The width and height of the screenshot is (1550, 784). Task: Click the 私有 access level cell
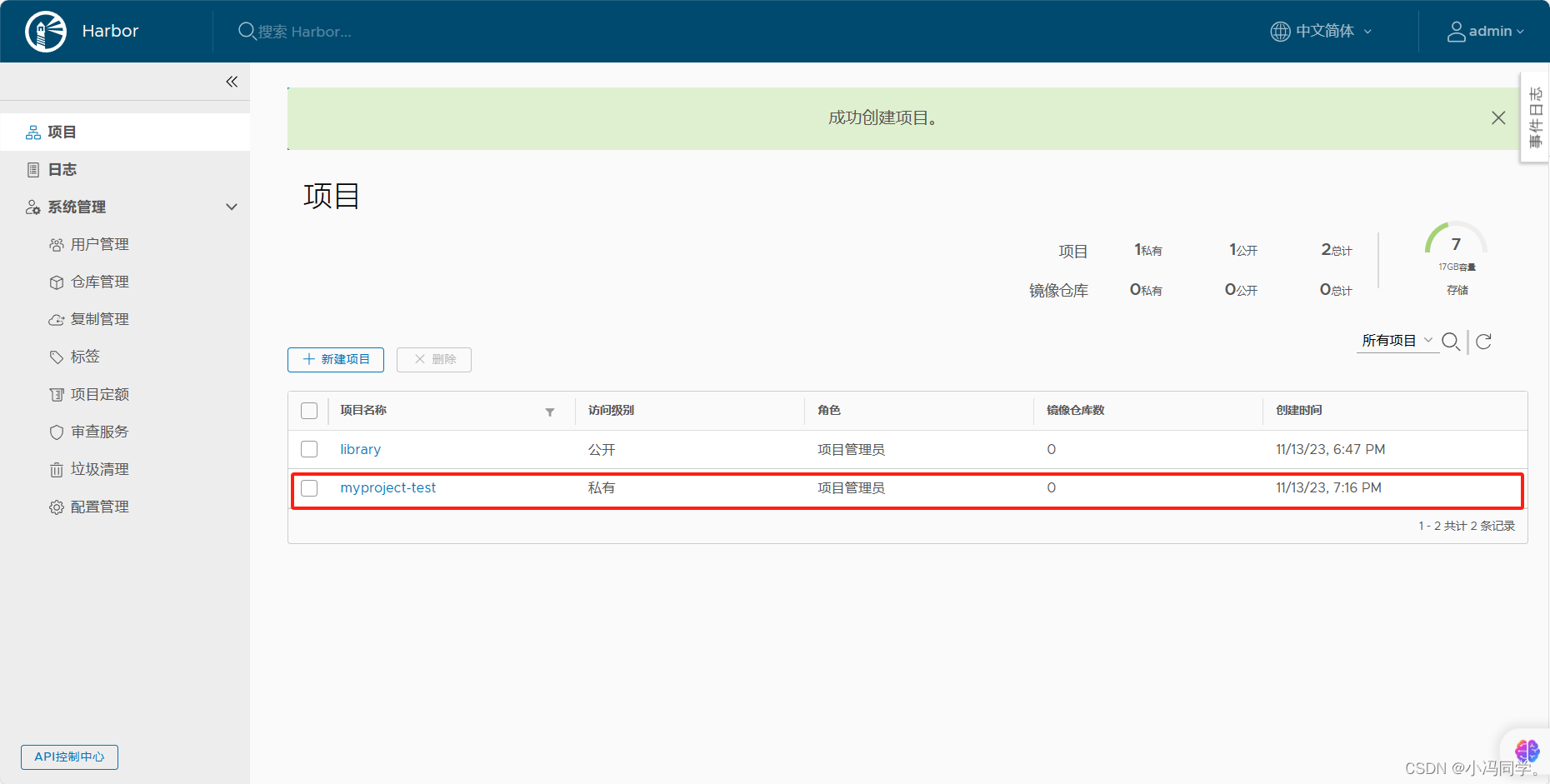602,487
